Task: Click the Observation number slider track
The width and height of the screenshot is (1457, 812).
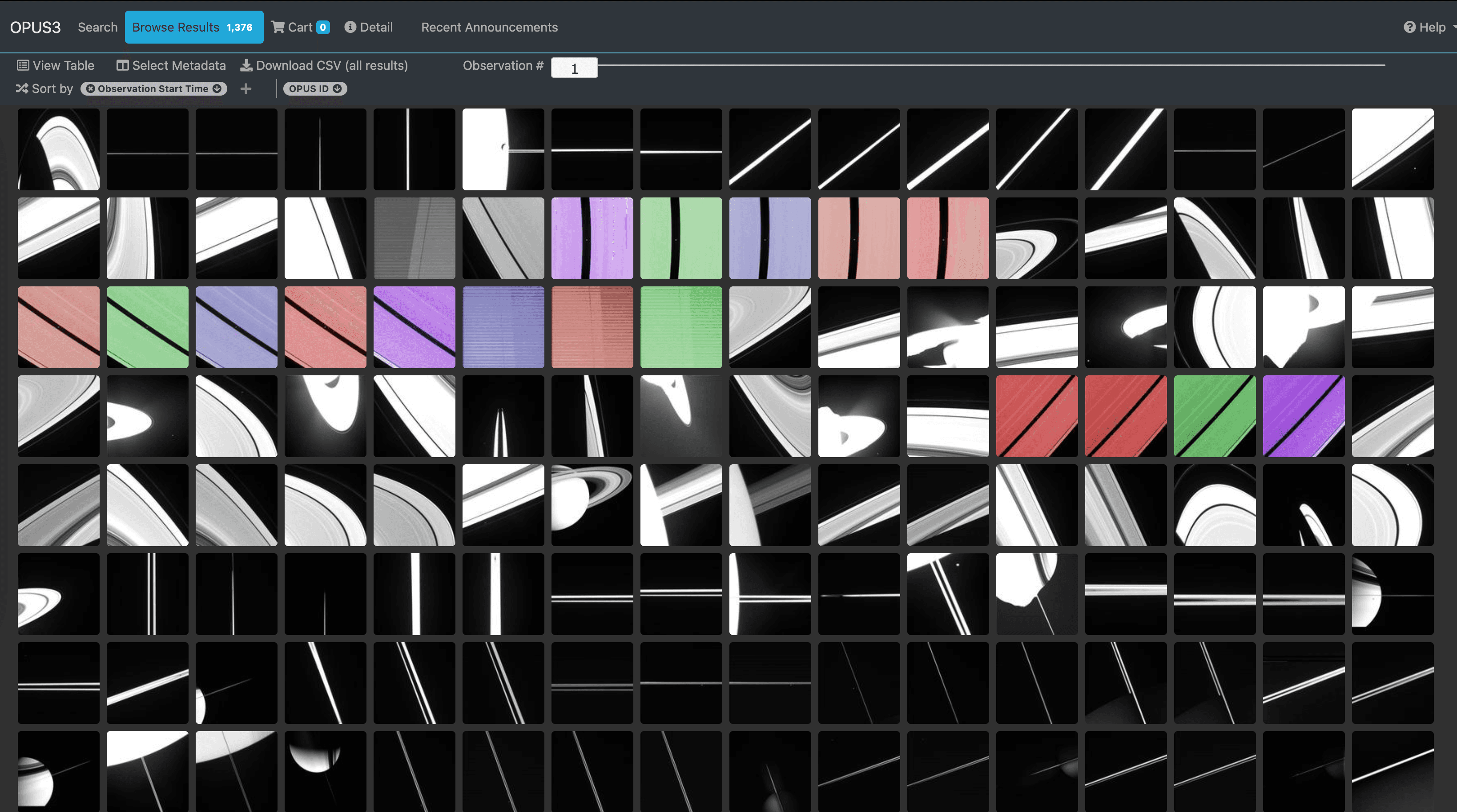Action: pos(990,66)
